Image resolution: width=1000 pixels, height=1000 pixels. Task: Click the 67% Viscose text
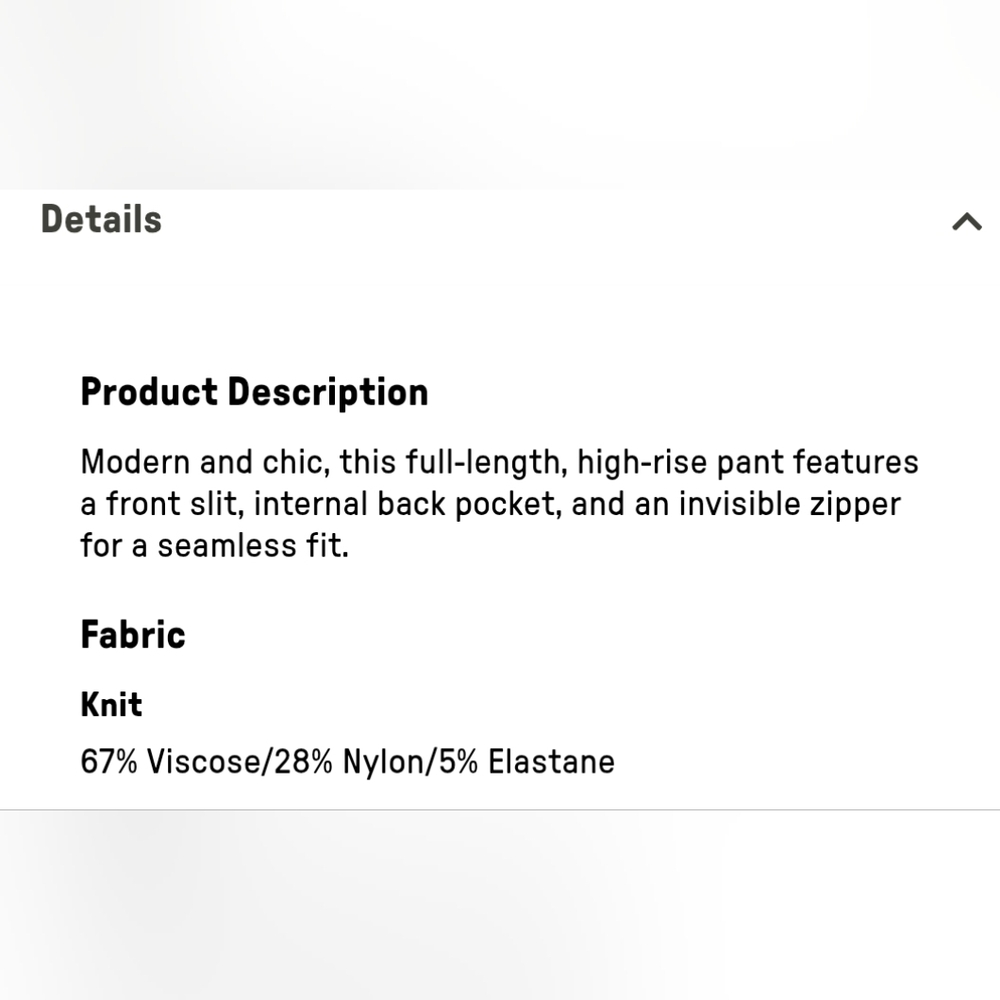click(170, 761)
